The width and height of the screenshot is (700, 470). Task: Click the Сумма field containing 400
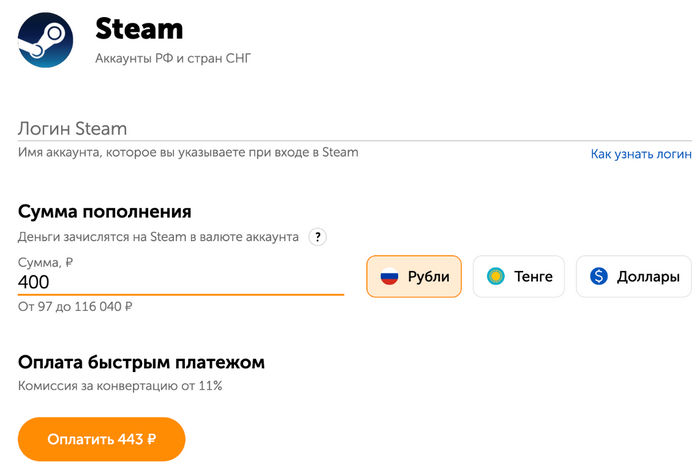coord(180,282)
